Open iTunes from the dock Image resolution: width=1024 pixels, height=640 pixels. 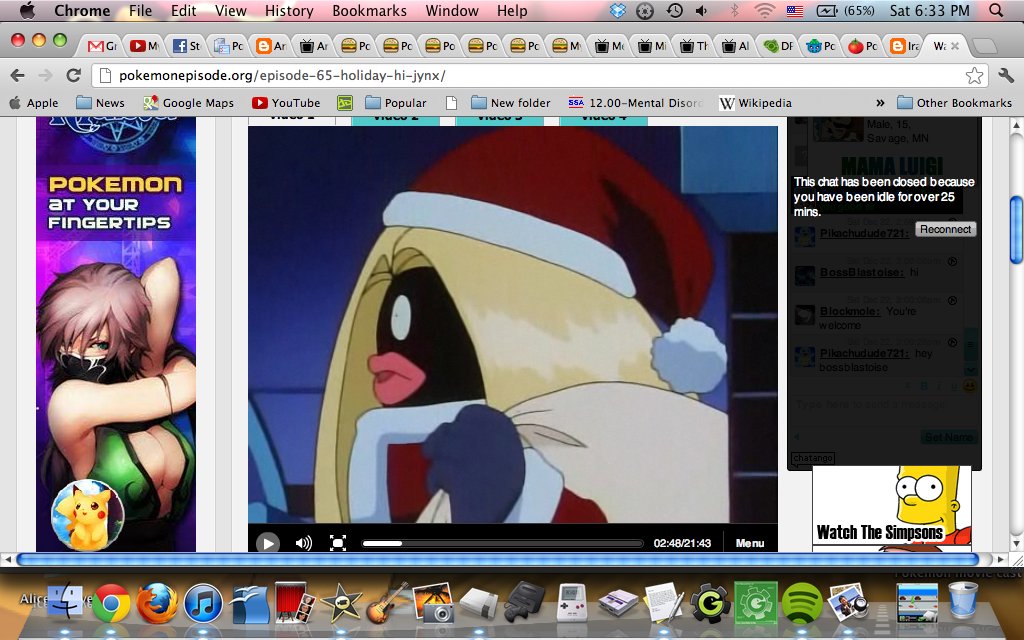tap(203, 603)
